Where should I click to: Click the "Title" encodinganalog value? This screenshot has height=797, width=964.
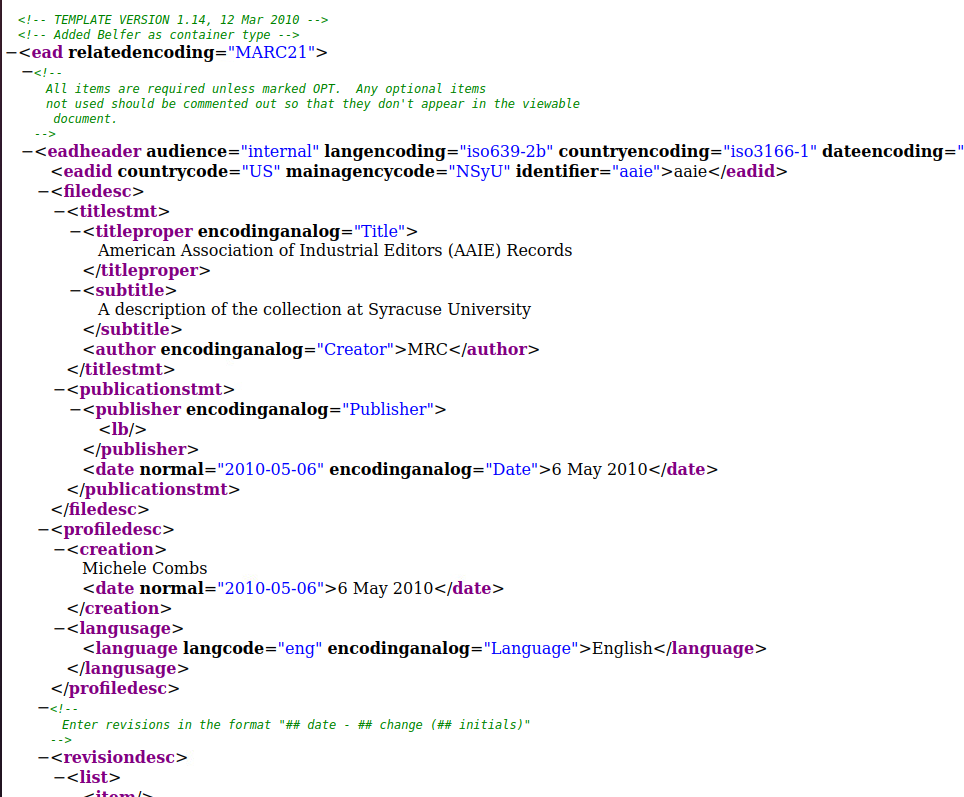379,232
